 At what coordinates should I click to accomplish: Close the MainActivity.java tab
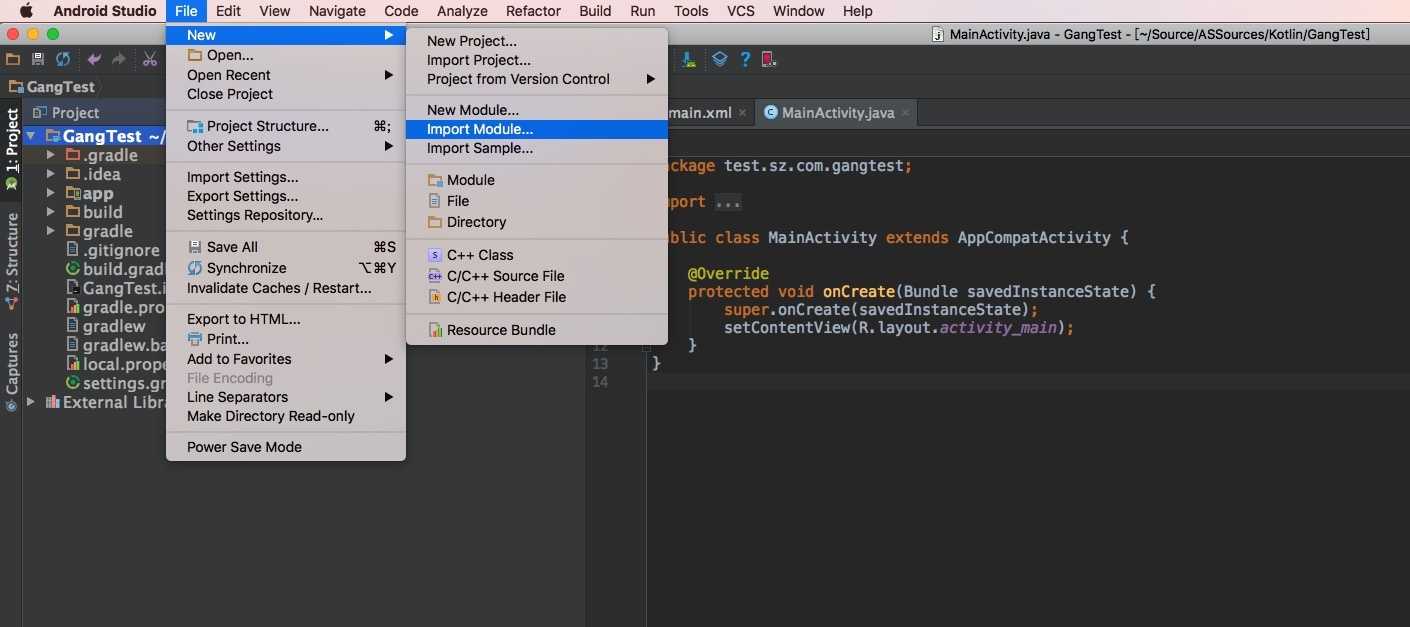(905, 113)
